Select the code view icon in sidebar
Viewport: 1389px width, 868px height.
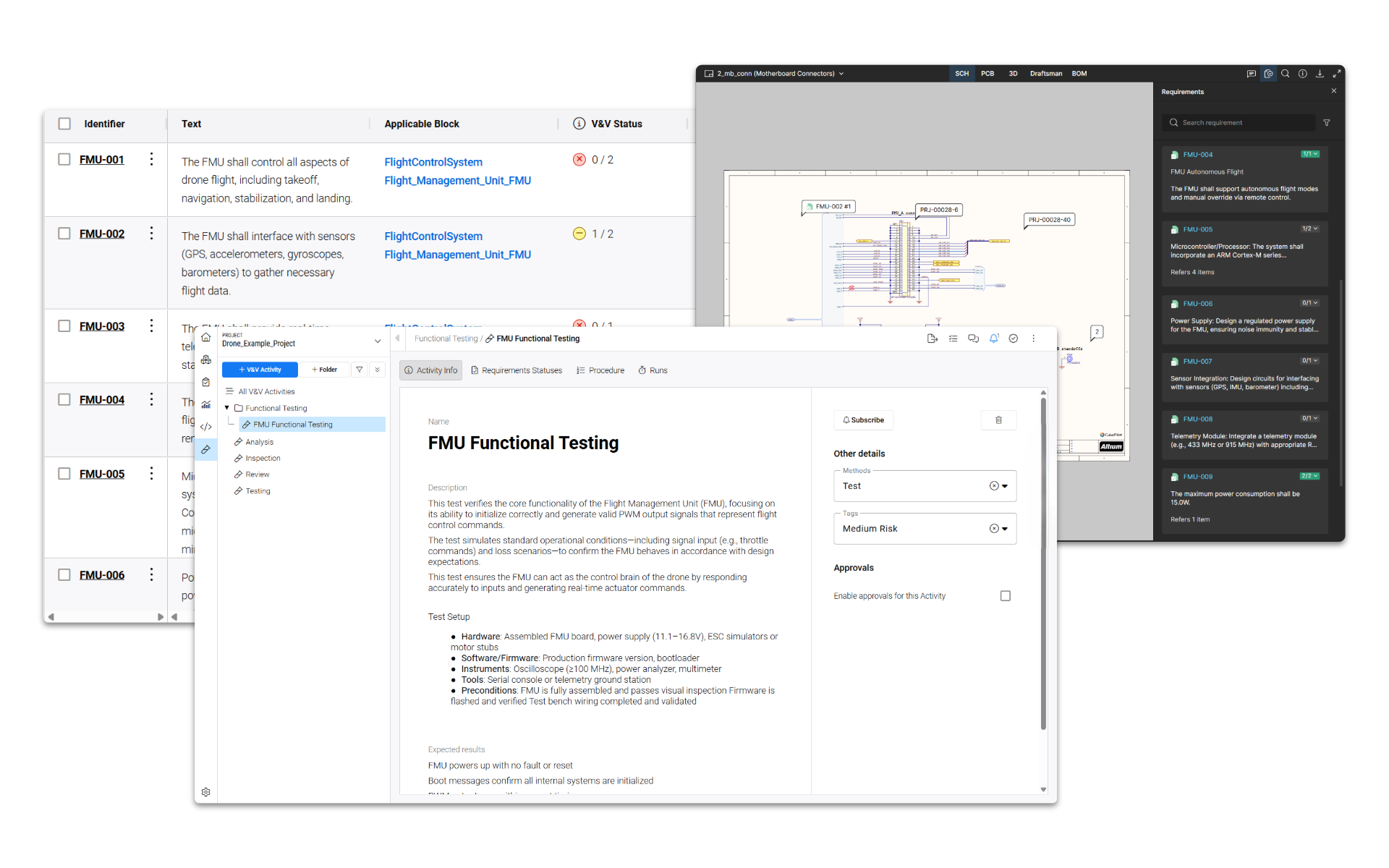pos(206,427)
